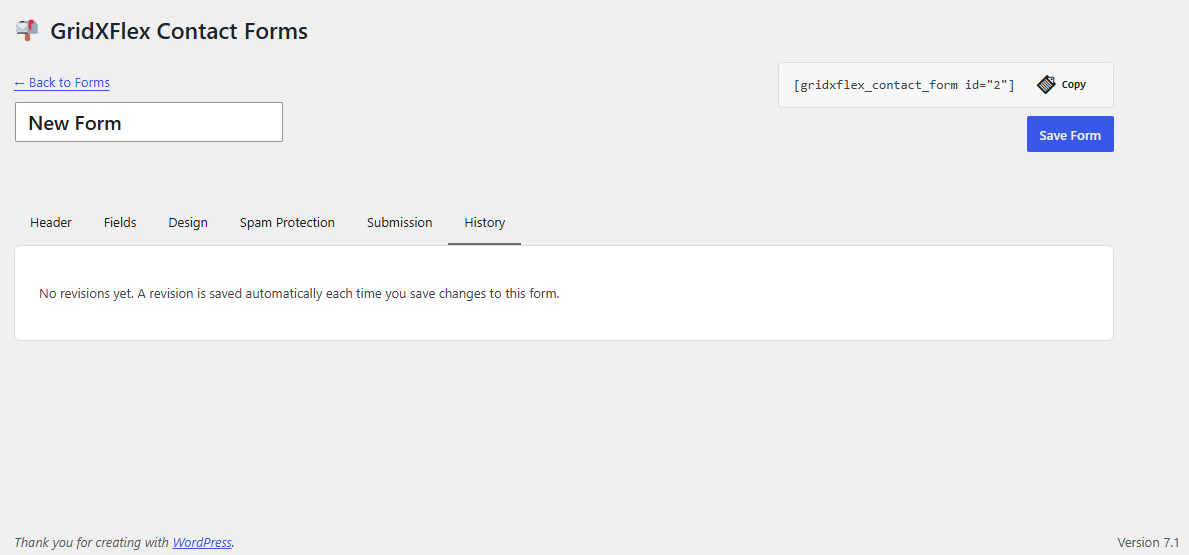Screen dimensions: 1189x555
Task: Go back via the Back to Forms link
Action: click(x=62, y=83)
